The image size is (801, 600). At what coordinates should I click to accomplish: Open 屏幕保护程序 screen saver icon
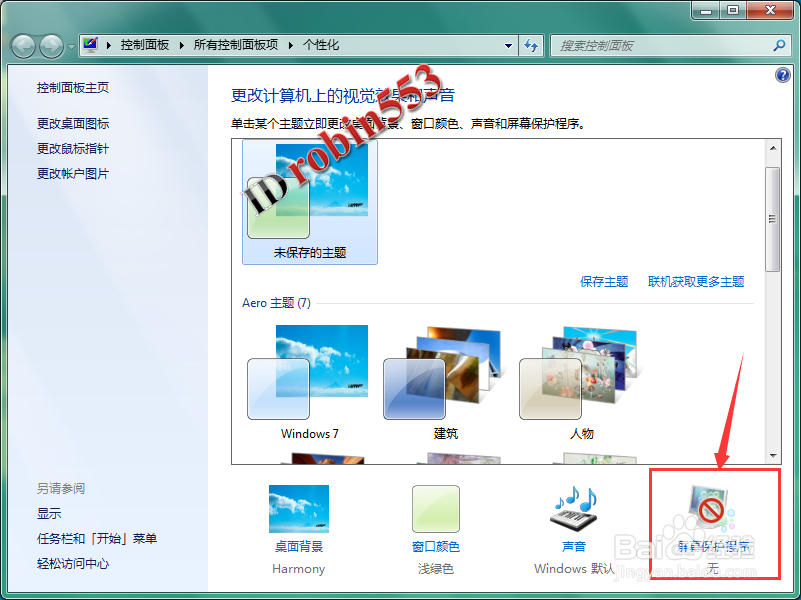711,508
